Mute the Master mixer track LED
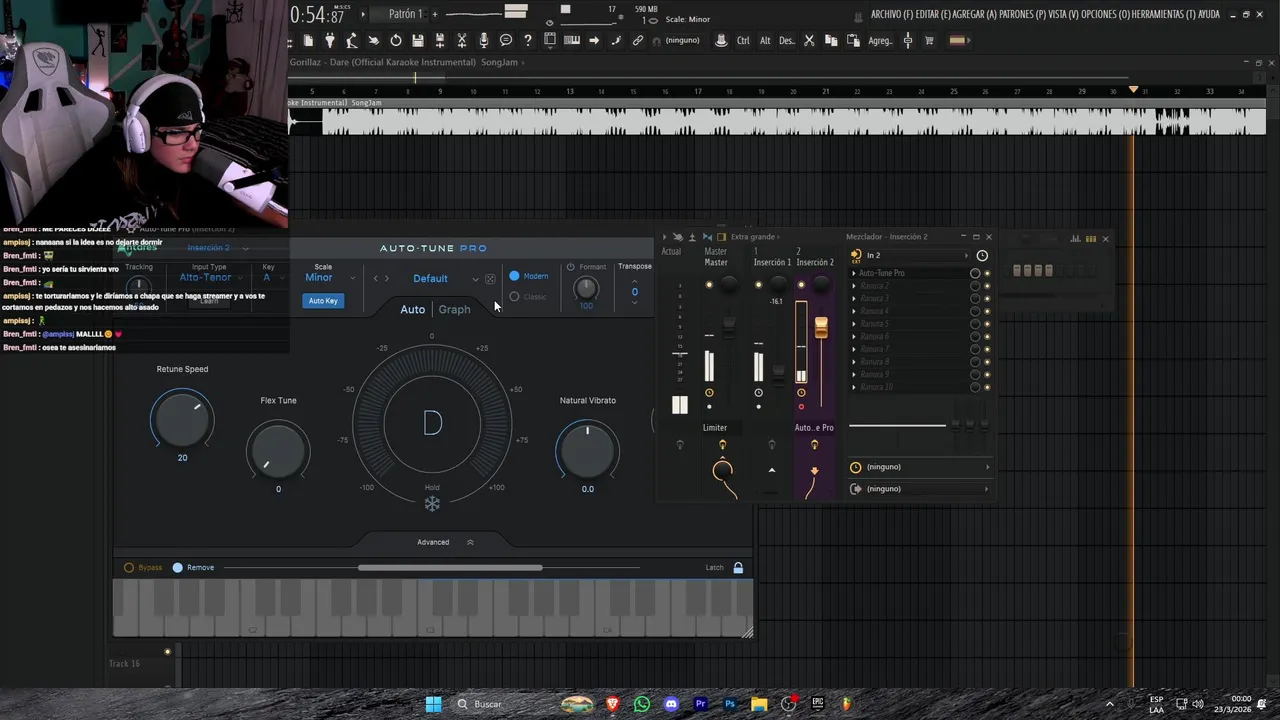1280x720 pixels. pyautogui.click(x=709, y=285)
